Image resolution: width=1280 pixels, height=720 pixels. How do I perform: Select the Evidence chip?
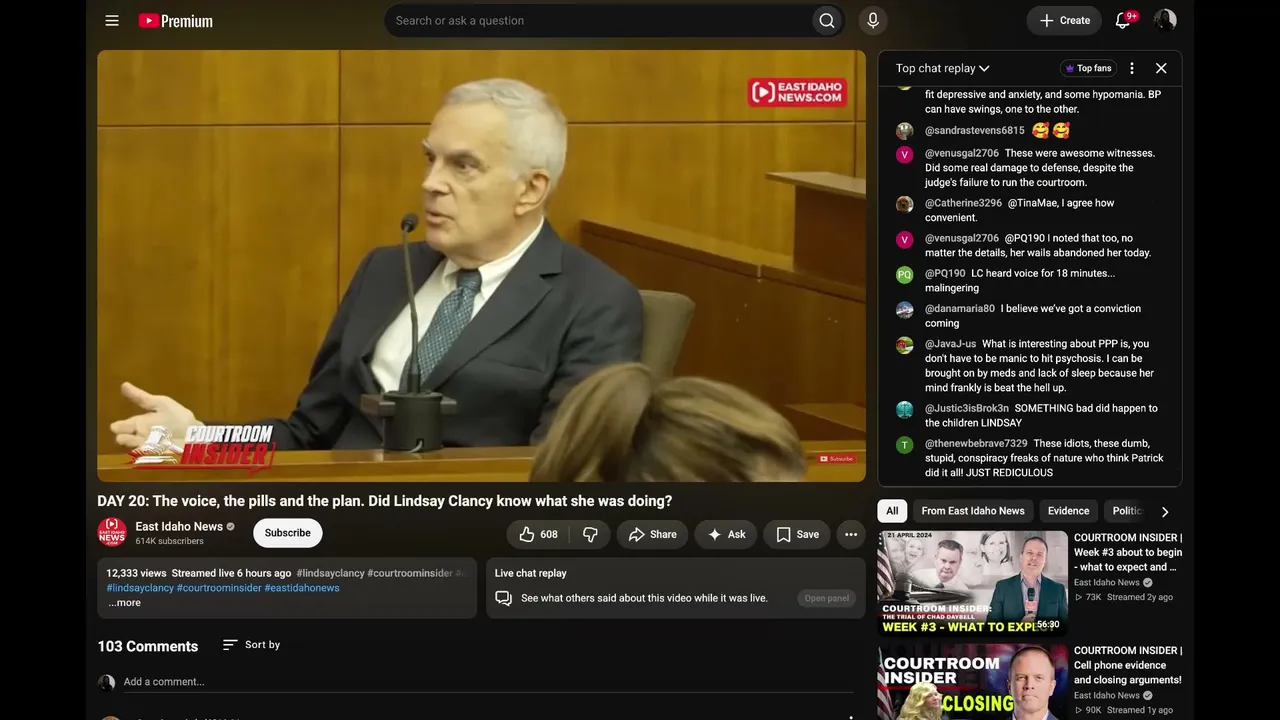(1068, 511)
